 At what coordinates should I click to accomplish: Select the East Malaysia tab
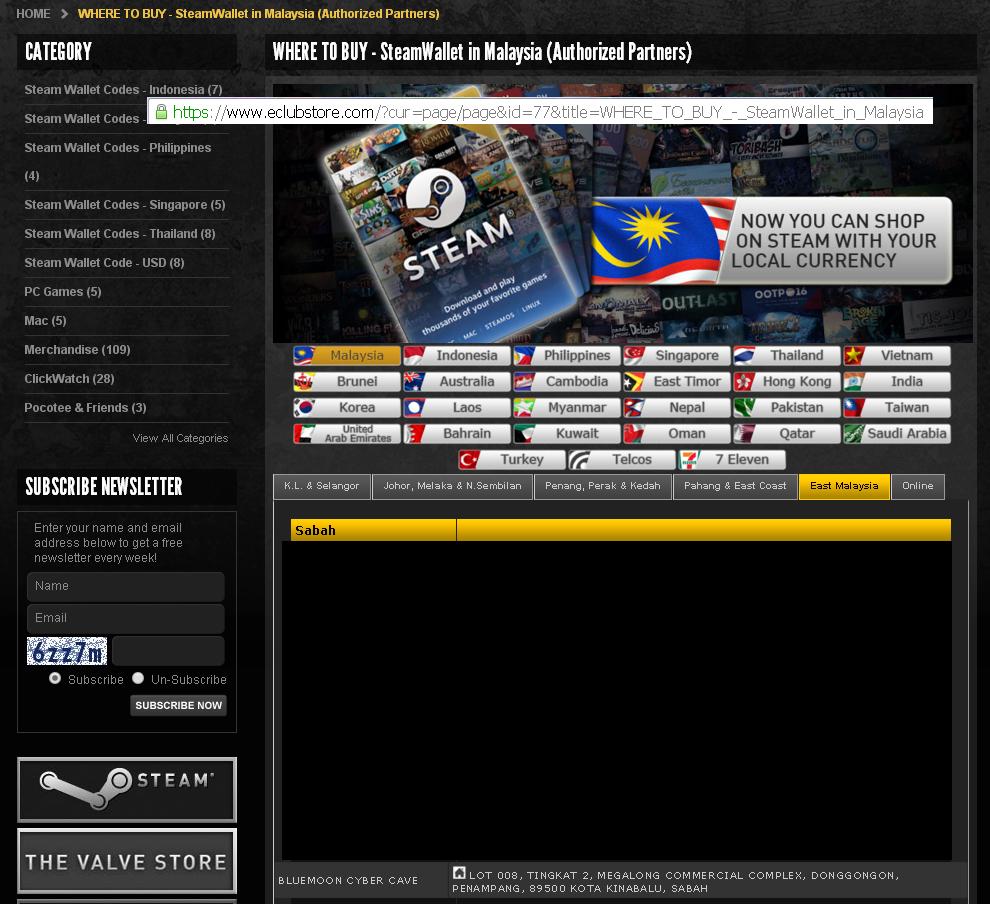(844, 486)
